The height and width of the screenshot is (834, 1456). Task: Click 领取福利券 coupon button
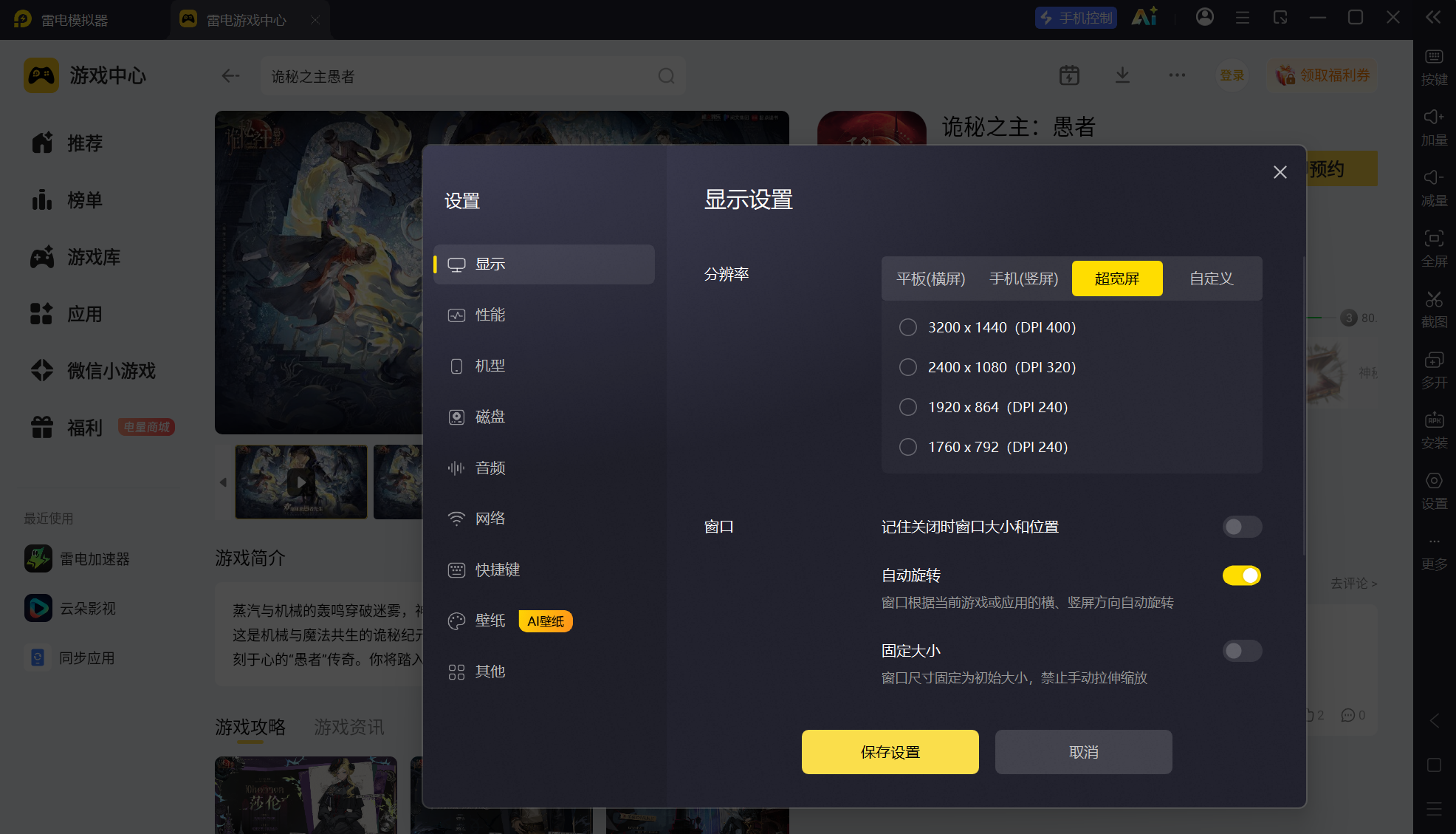pos(1322,75)
